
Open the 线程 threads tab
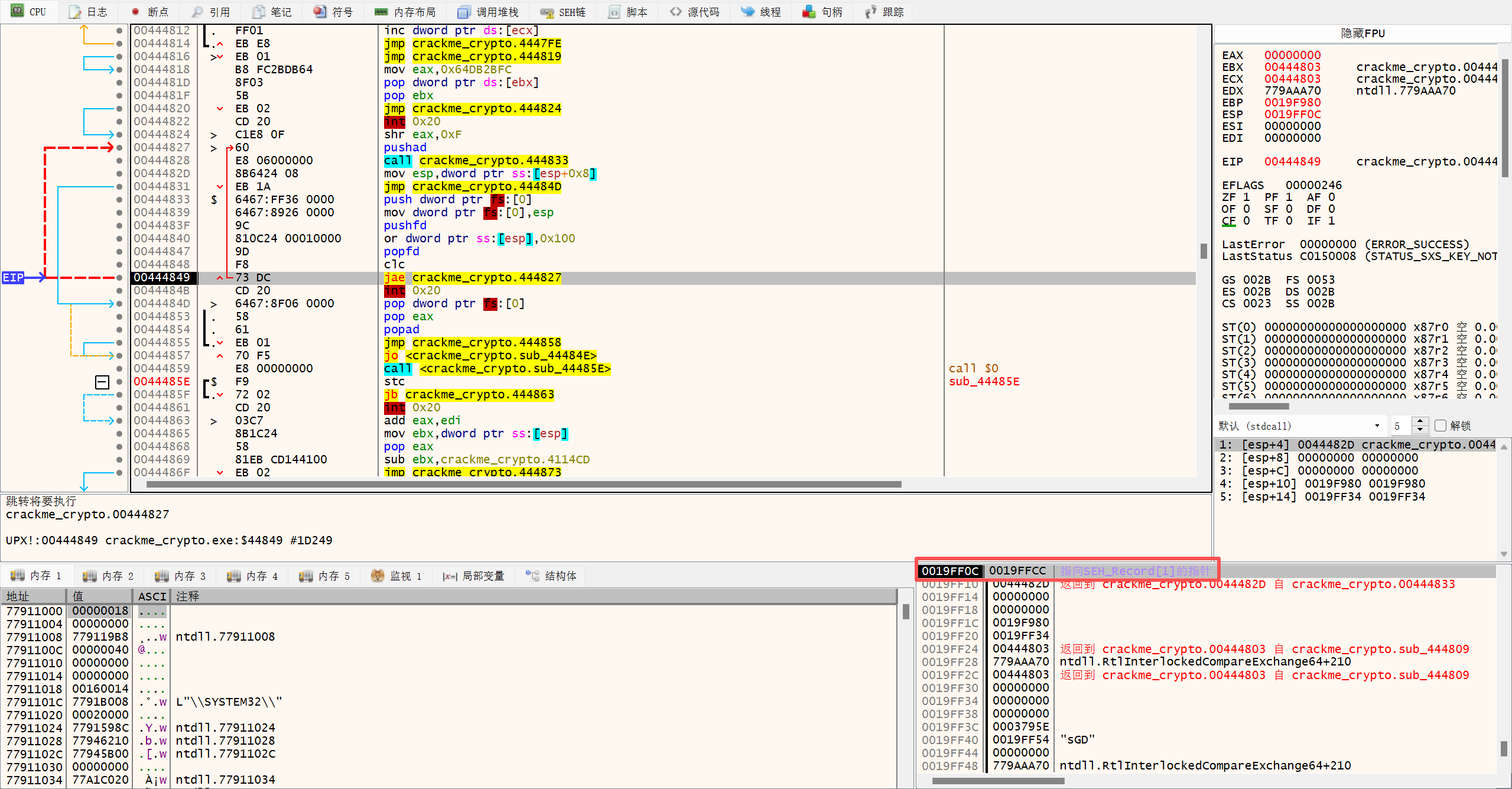pyautogui.click(x=762, y=12)
